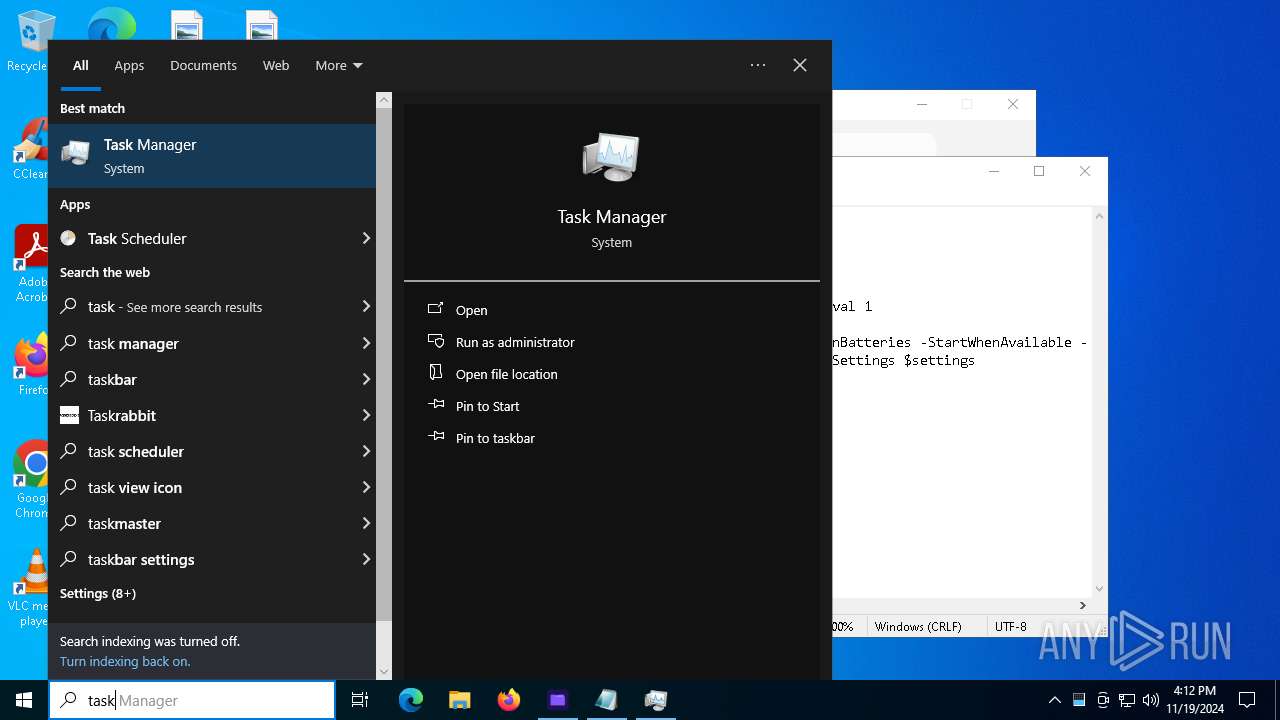Image resolution: width=1280 pixels, height=720 pixels.
Task: Minimize the front Notepad window
Action: click(994, 171)
